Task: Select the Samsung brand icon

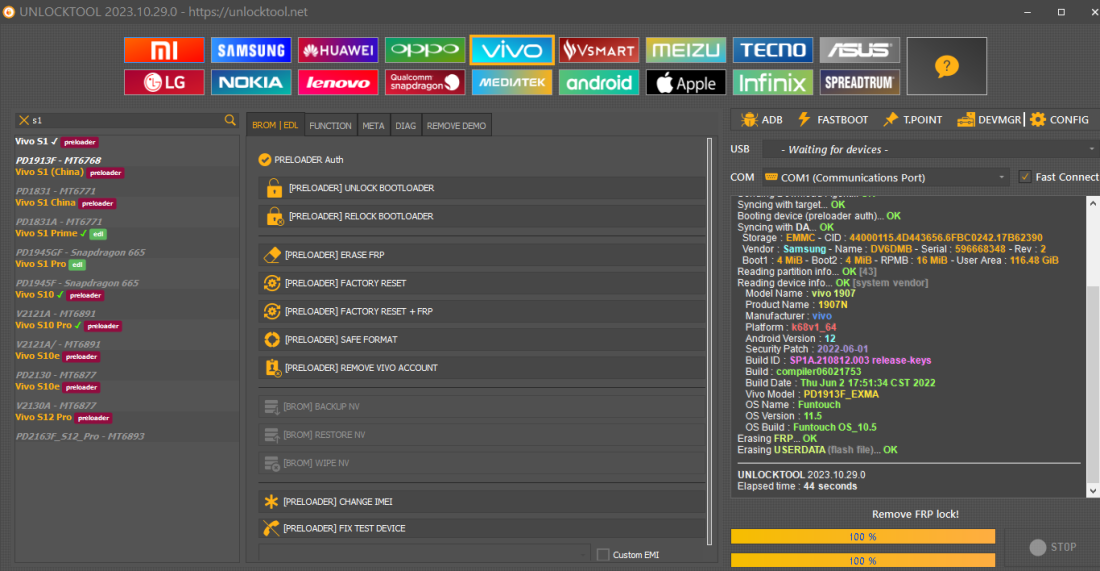Action: [x=251, y=50]
